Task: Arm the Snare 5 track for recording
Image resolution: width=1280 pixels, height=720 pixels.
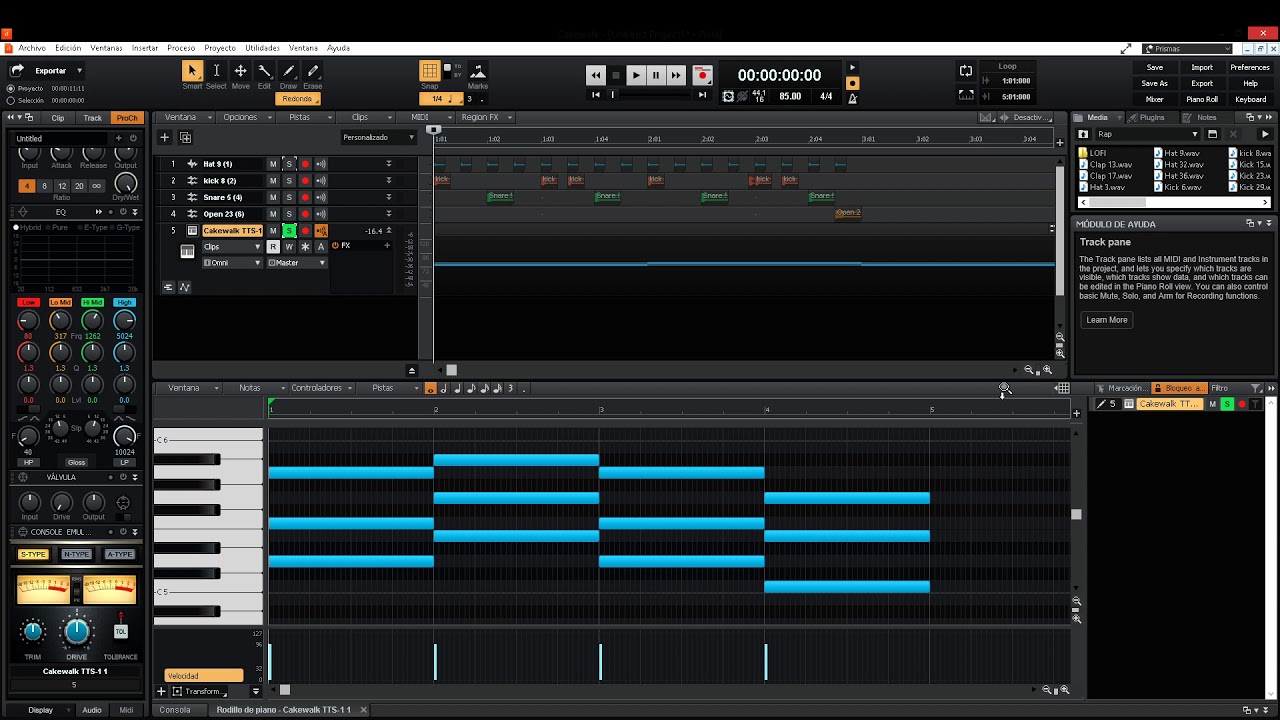Action: coord(305,198)
